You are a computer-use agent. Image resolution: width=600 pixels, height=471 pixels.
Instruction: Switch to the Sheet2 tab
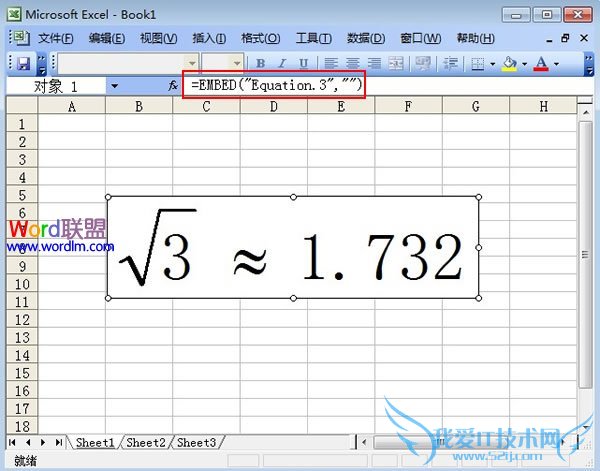145,442
